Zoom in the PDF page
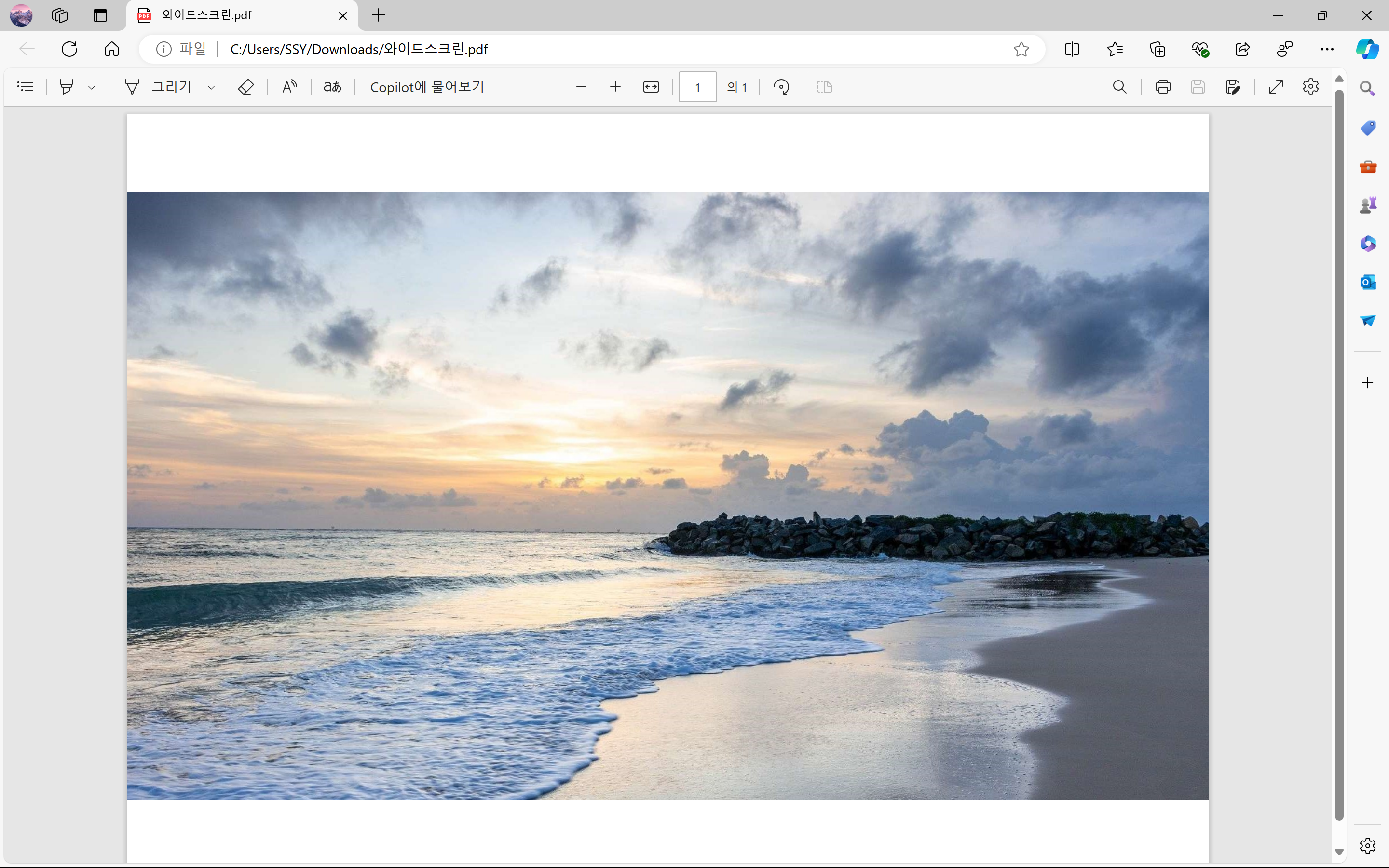This screenshot has height=868, width=1389. pyautogui.click(x=615, y=87)
